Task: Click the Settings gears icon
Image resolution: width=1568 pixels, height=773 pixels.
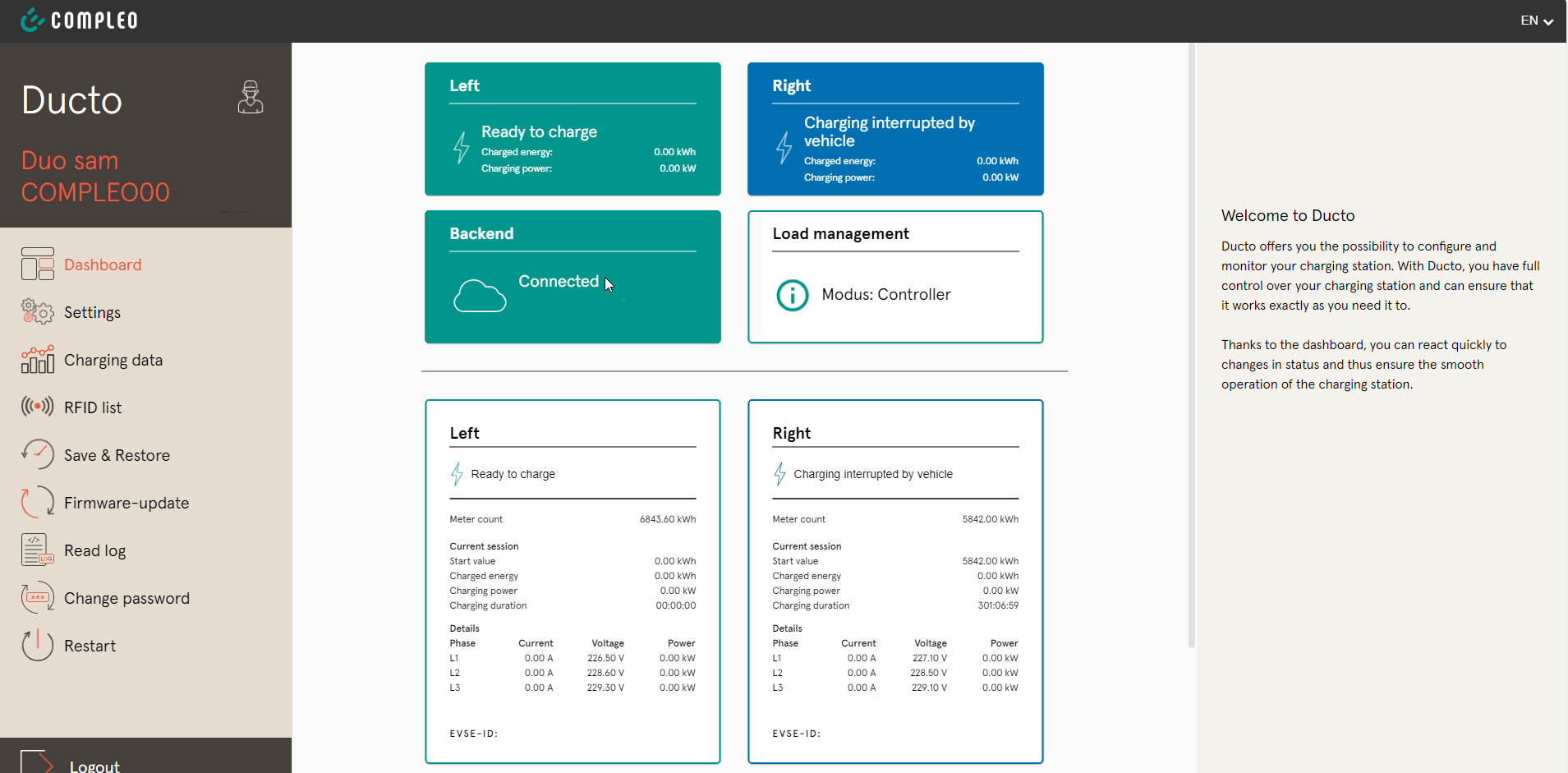Action: click(x=38, y=312)
